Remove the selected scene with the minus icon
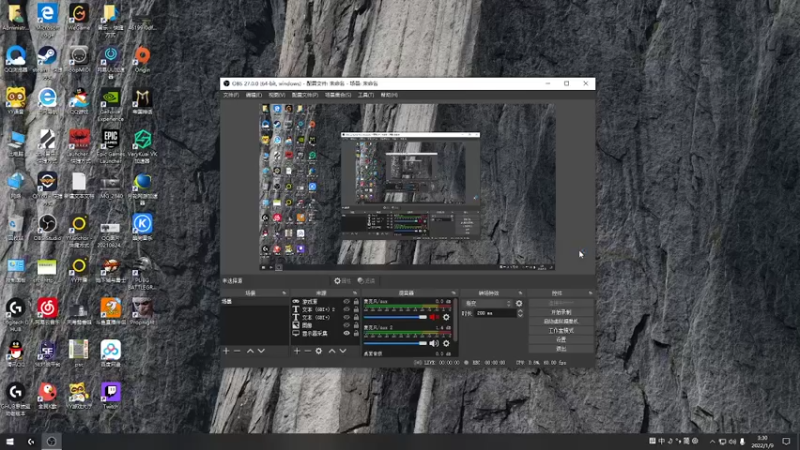This screenshot has height=450, width=800. (237, 351)
